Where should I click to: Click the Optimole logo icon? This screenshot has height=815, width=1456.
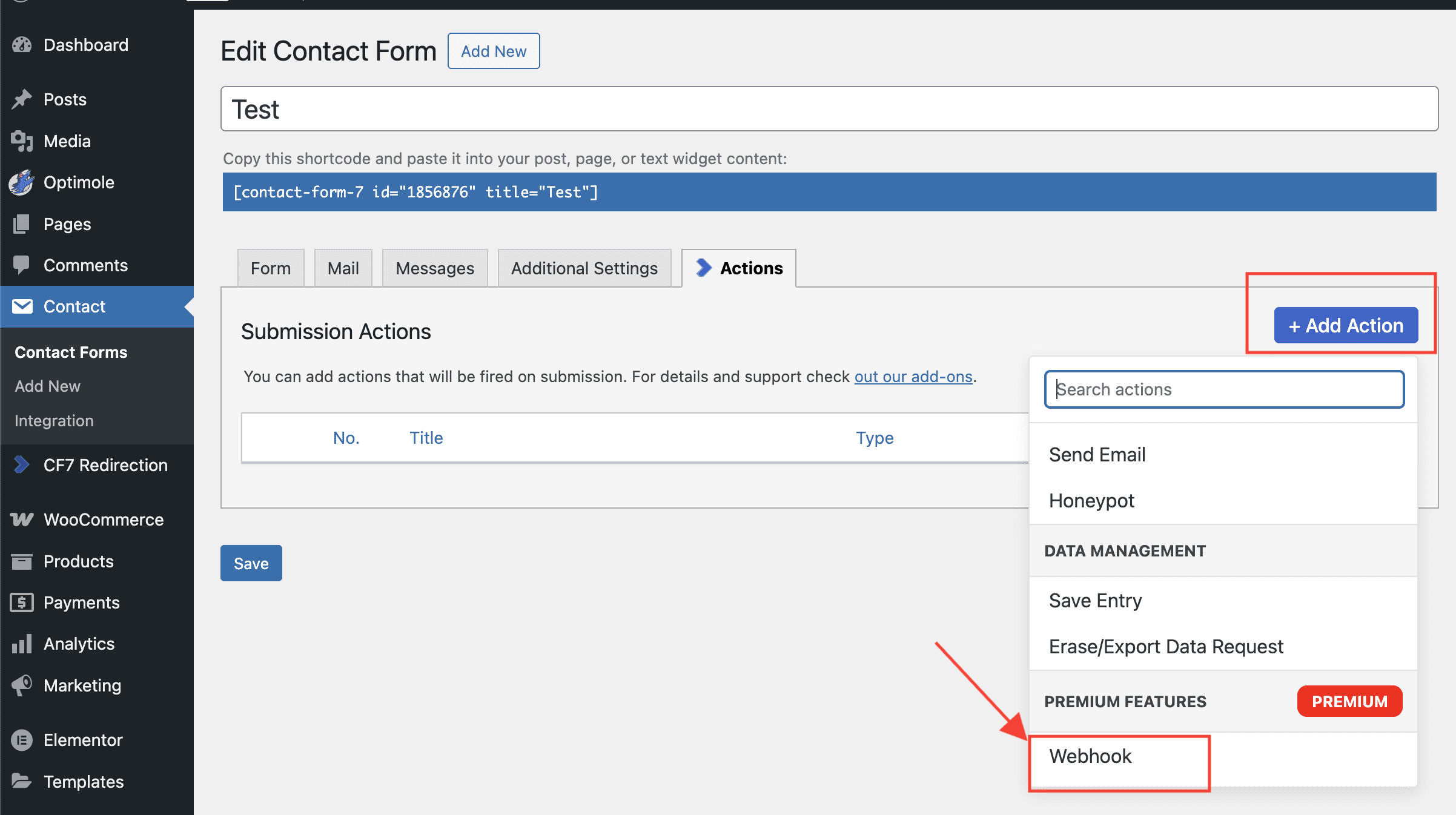pos(22,182)
